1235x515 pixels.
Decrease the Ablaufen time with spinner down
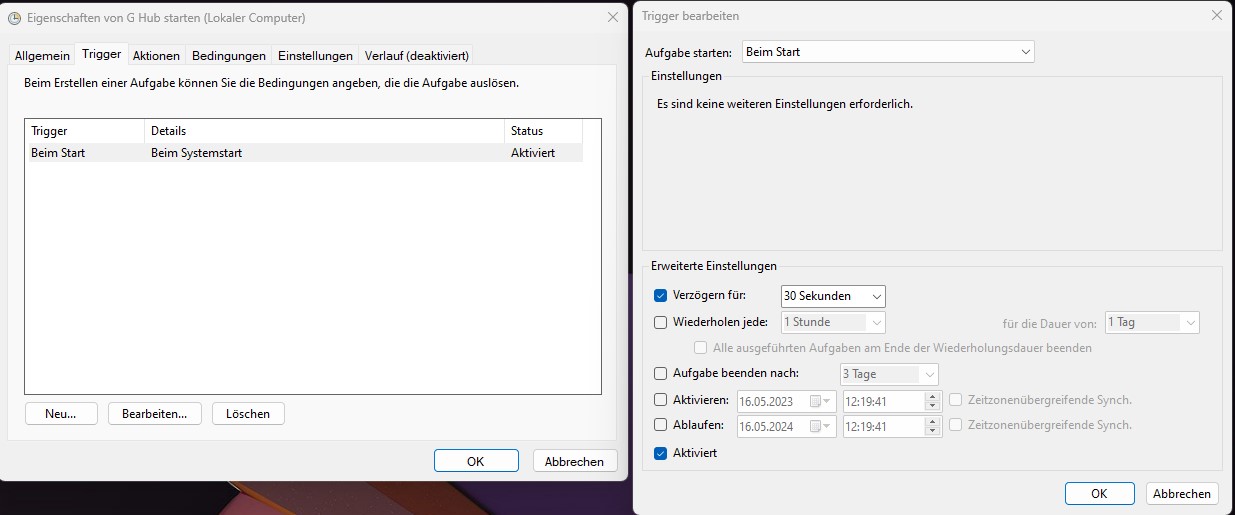tap(933, 431)
